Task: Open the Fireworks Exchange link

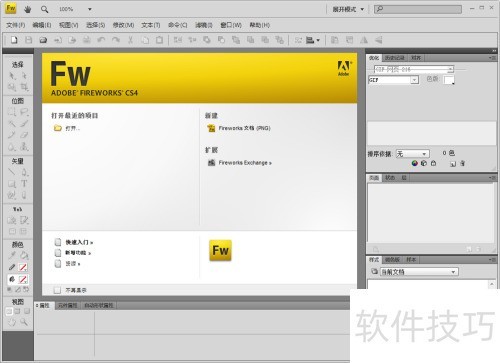Action: point(245,163)
